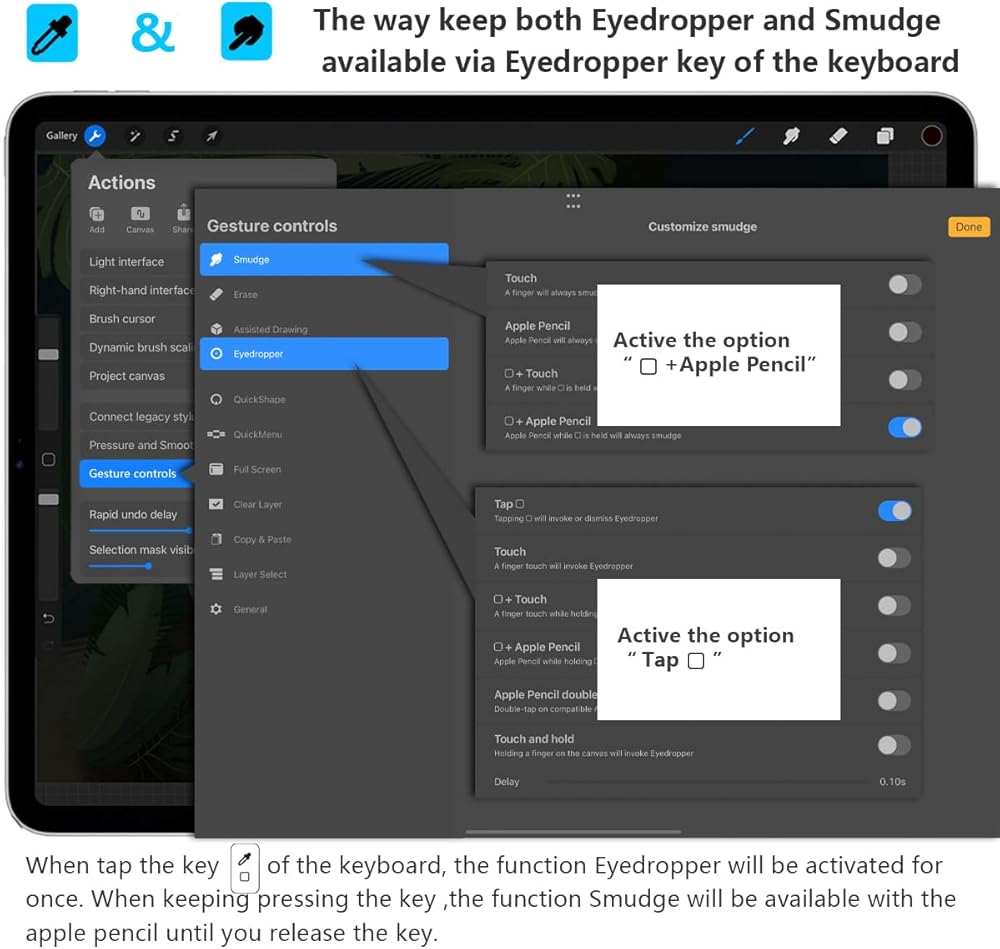Go back to Gallery

coord(61,136)
